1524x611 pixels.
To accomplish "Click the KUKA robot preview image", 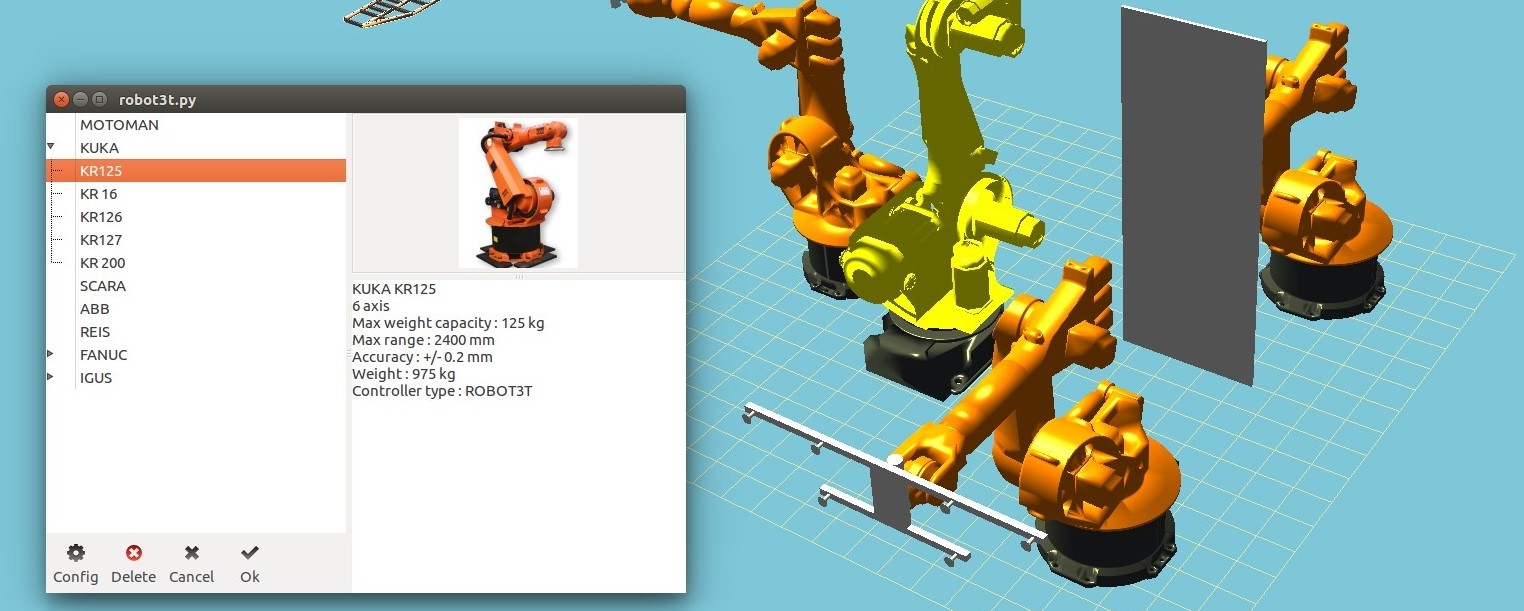I will coord(518,193).
